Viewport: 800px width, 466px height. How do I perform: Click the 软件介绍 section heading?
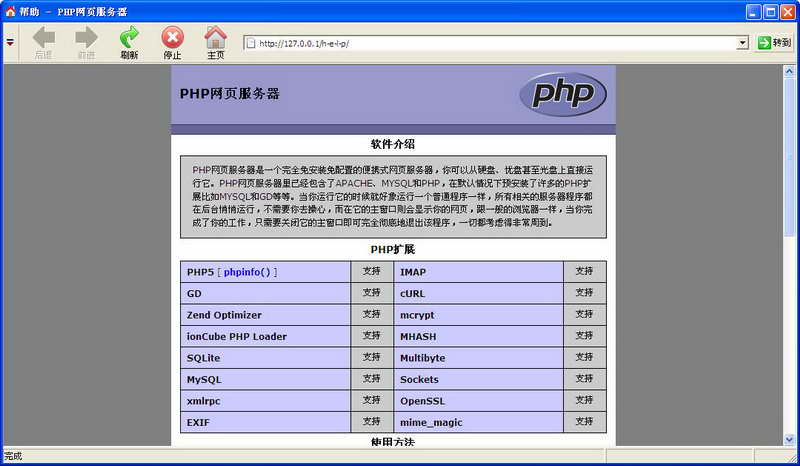point(393,144)
